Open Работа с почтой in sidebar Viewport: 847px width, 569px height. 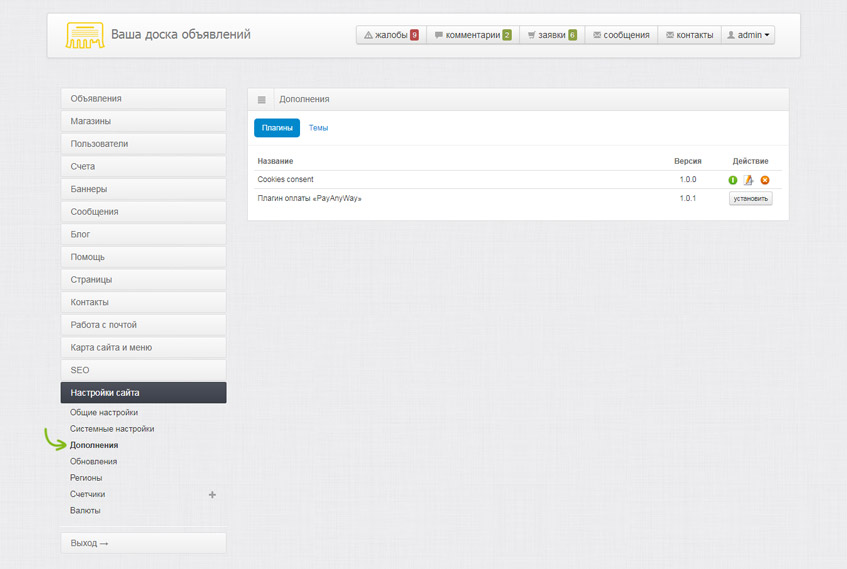tap(143, 325)
